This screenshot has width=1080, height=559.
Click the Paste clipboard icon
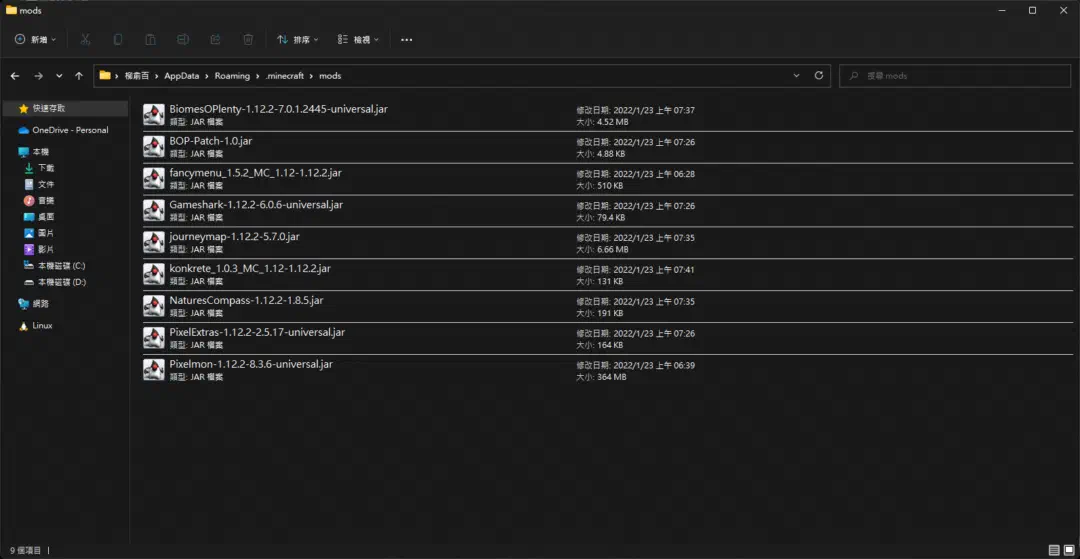150,40
